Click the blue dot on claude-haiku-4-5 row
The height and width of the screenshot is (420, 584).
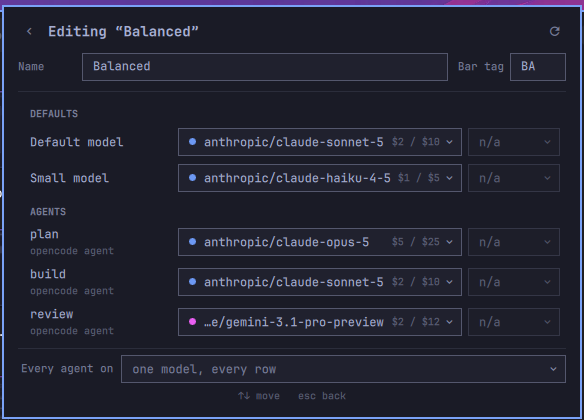tap(193, 178)
